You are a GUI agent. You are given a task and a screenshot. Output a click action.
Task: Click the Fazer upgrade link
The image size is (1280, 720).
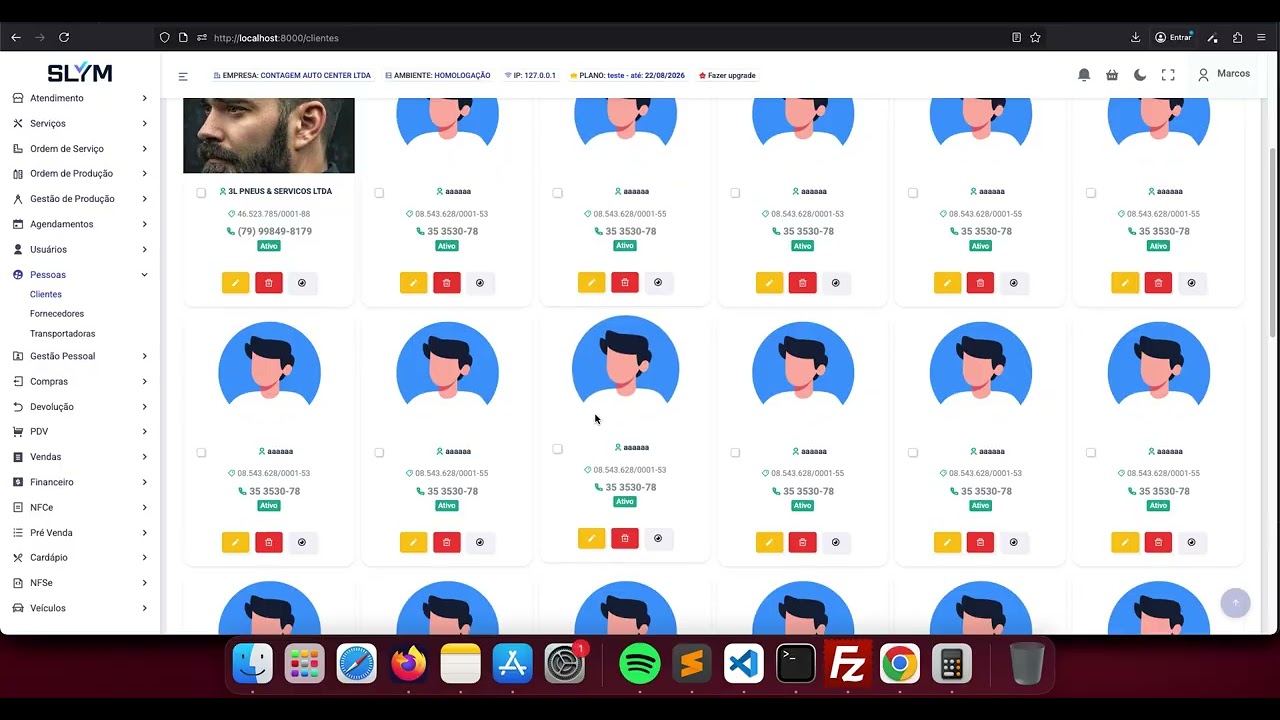pos(727,76)
